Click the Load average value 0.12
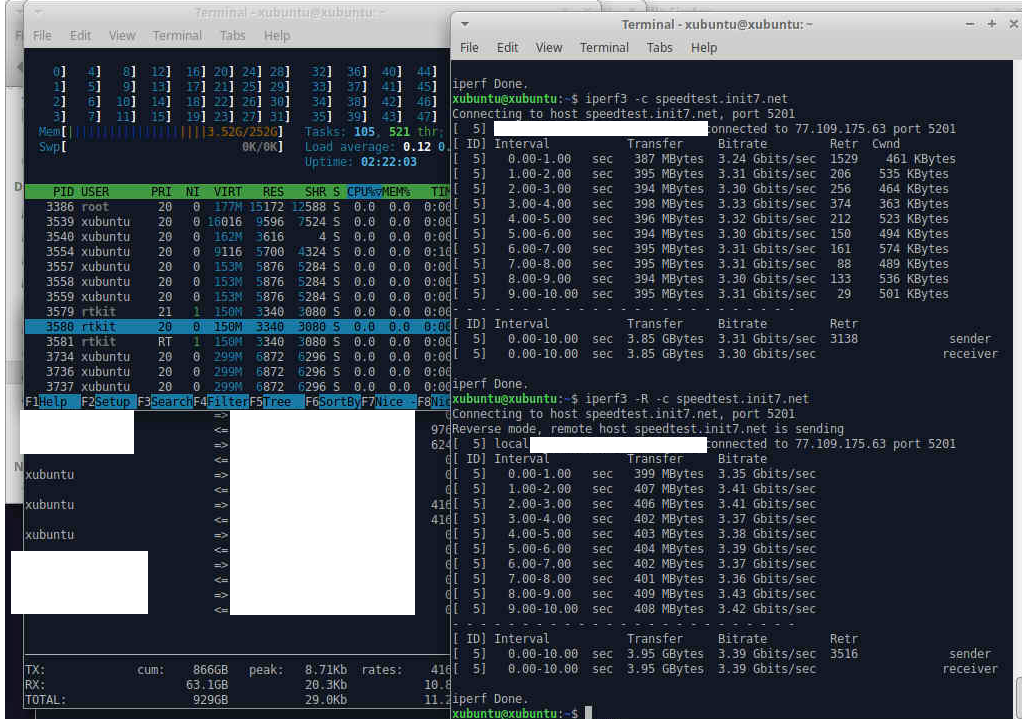This screenshot has height=719, width=1022. (x=417, y=147)
